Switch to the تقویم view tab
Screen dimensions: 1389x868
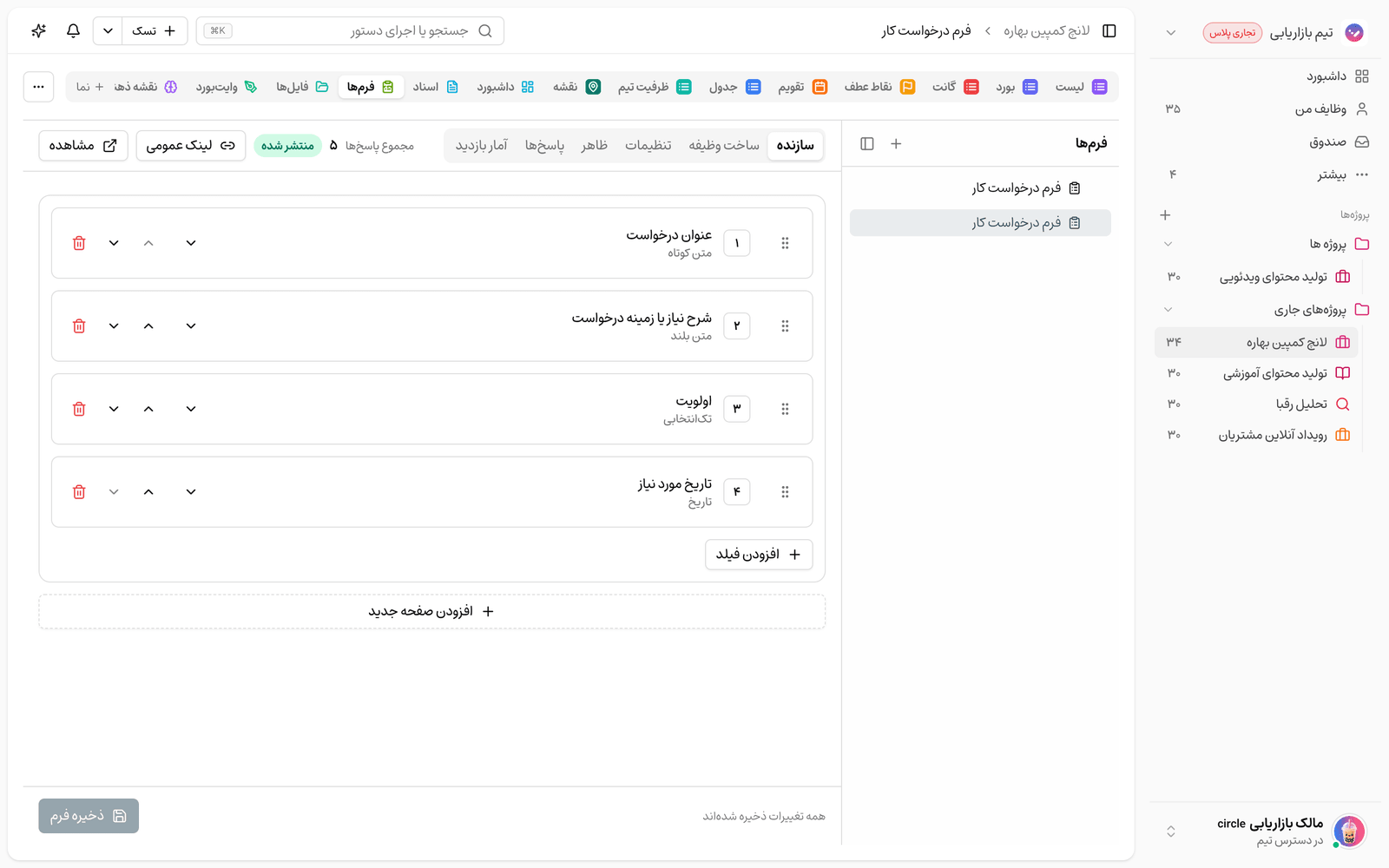(801, 87)
